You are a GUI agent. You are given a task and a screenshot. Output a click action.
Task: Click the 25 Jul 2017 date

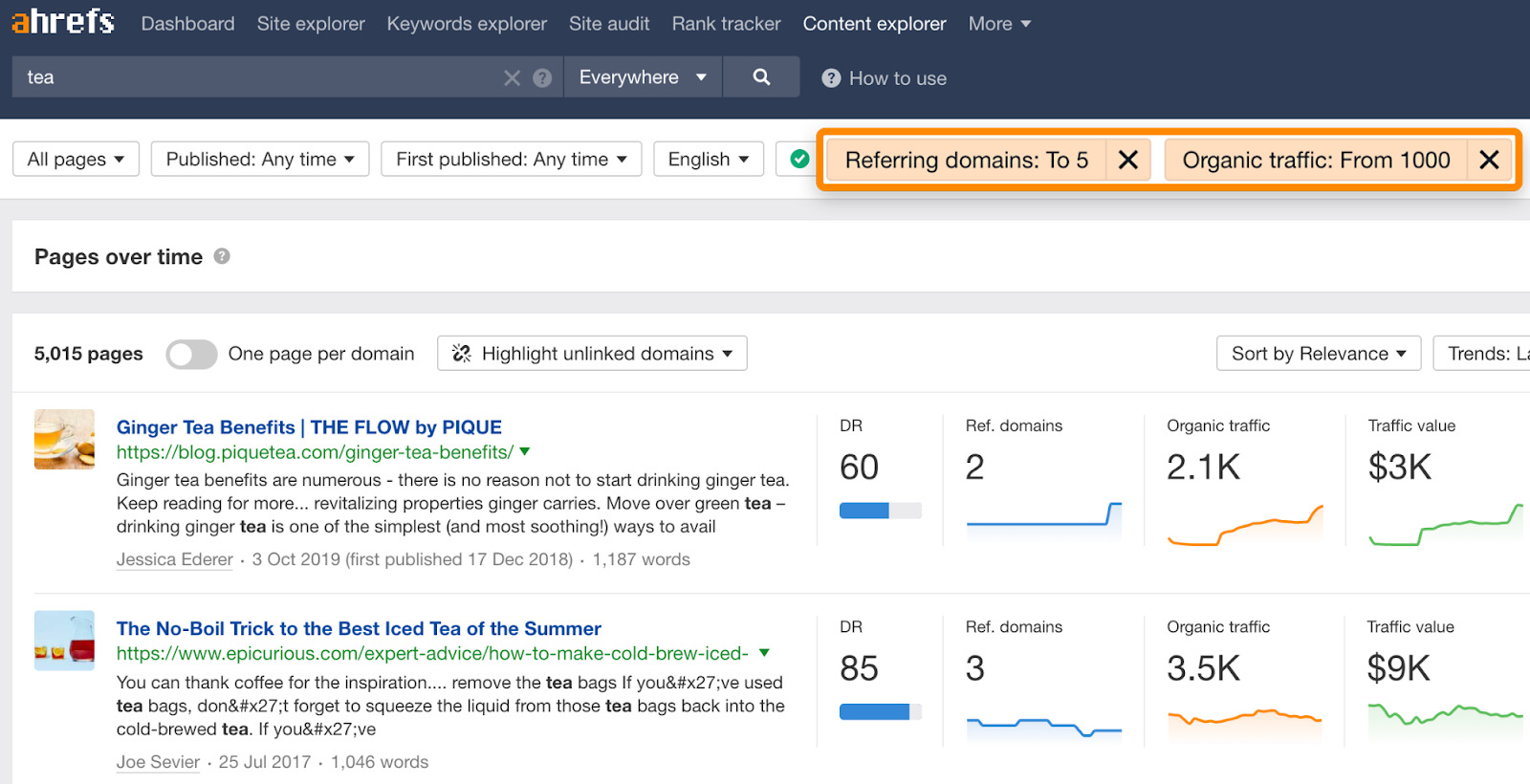coord(265,762)
